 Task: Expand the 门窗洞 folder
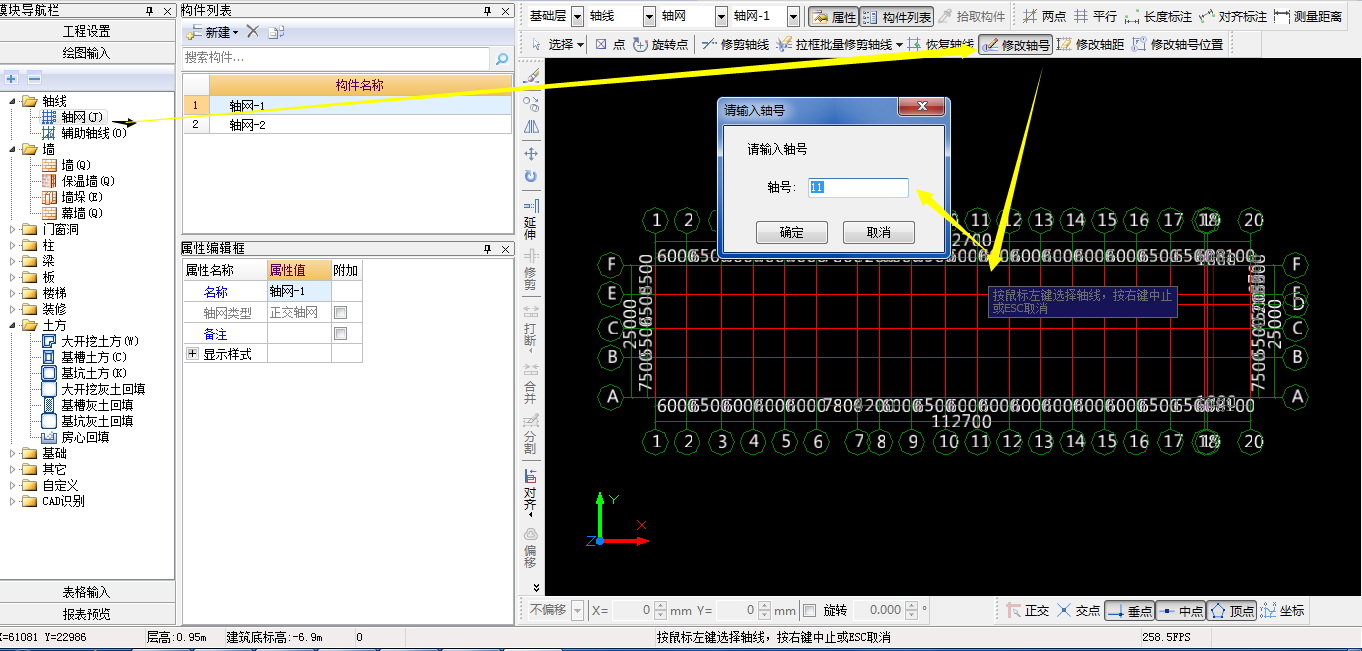13,229
